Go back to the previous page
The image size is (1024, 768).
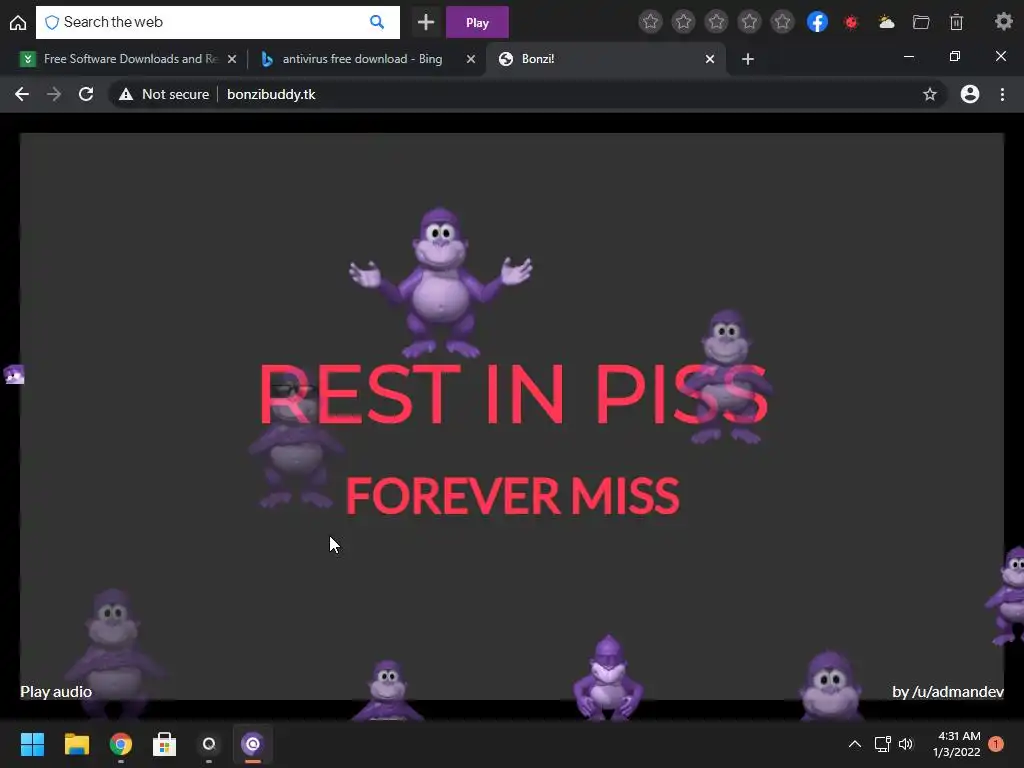click(x=22, y=94)
